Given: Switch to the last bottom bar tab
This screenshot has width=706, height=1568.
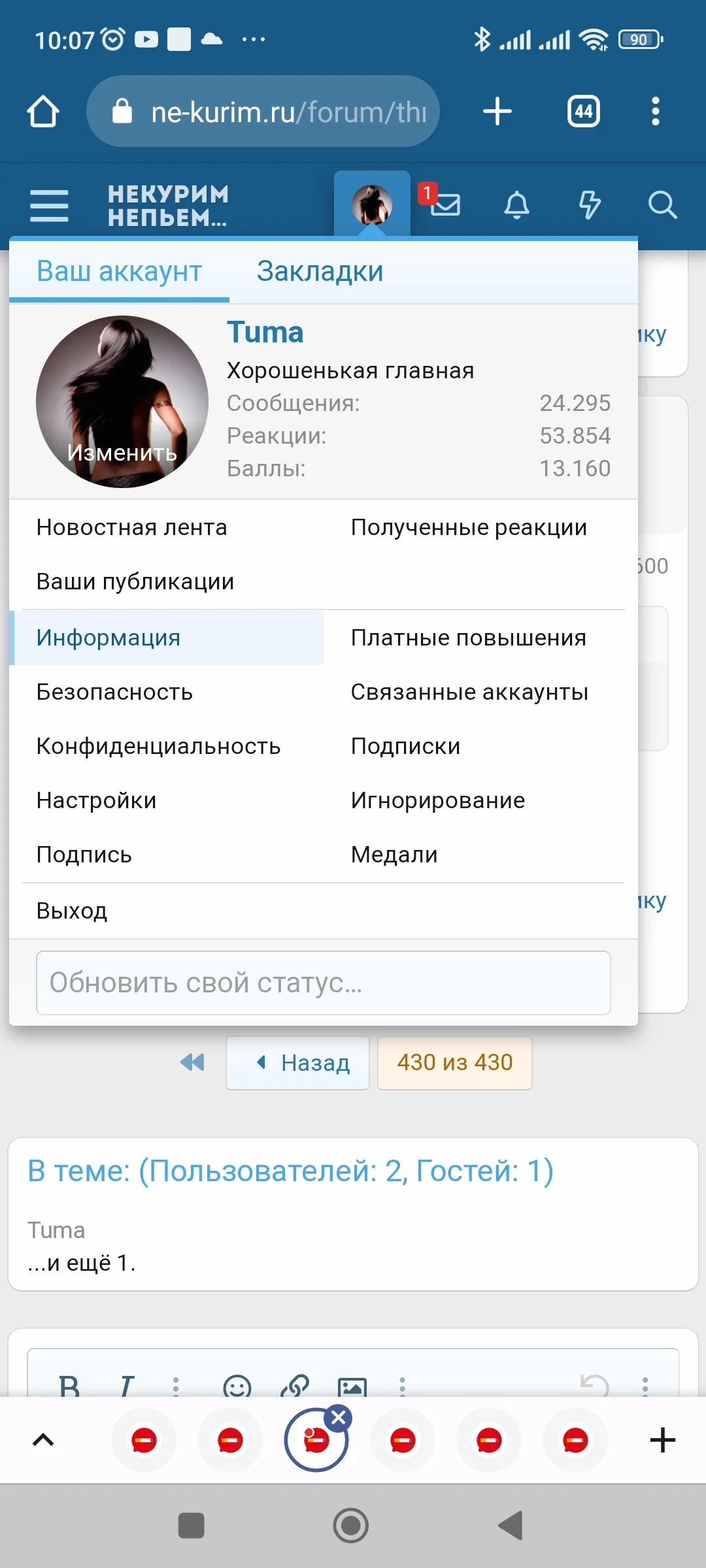Looking at the screenshot, I should coord(575,1440).
